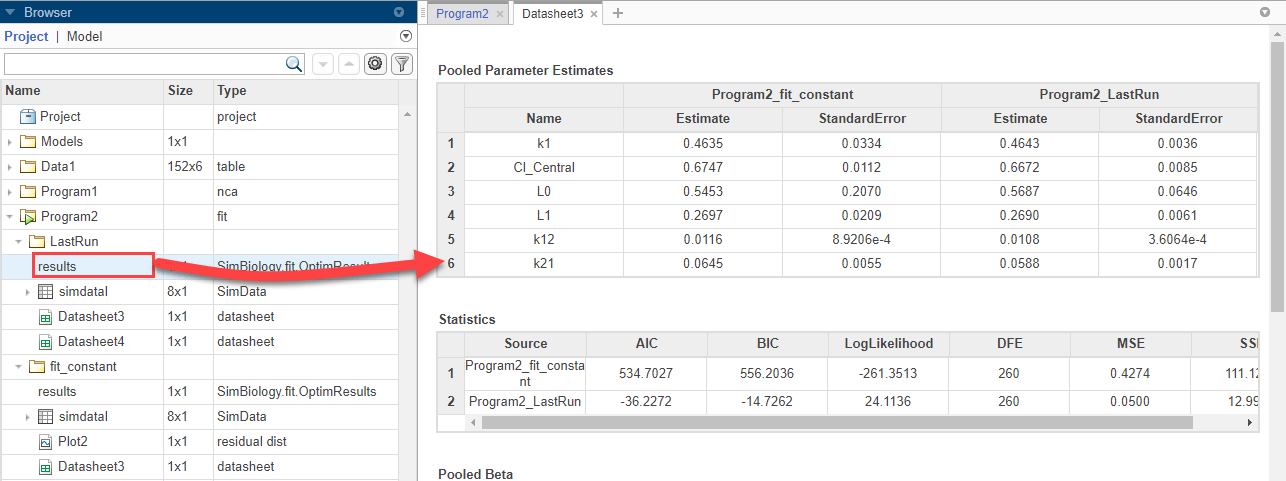Close the Datasheet3 tab
Viewport: 1286px width, 481px height.
[594, 14]
